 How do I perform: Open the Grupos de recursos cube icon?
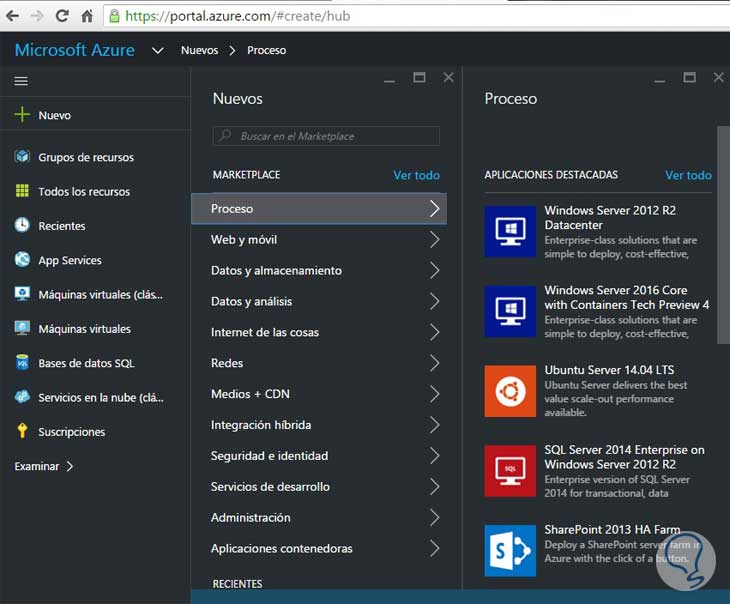tap(22, 156)
